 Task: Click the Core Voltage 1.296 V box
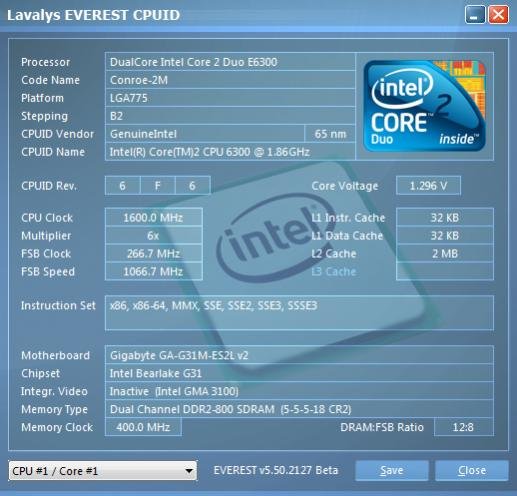[x=428, y=185]
